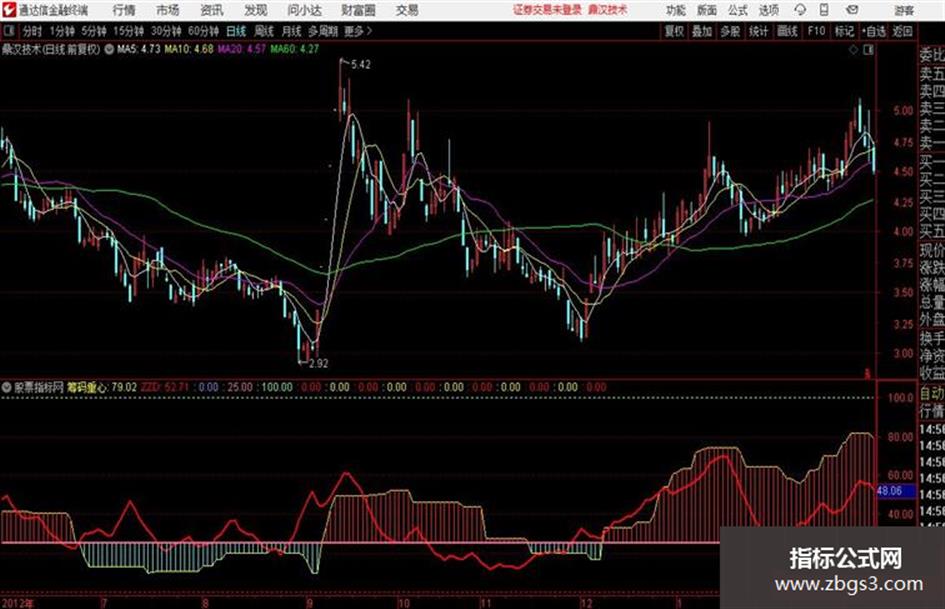
Task: Open the 发现 menu
Action: 256,10
